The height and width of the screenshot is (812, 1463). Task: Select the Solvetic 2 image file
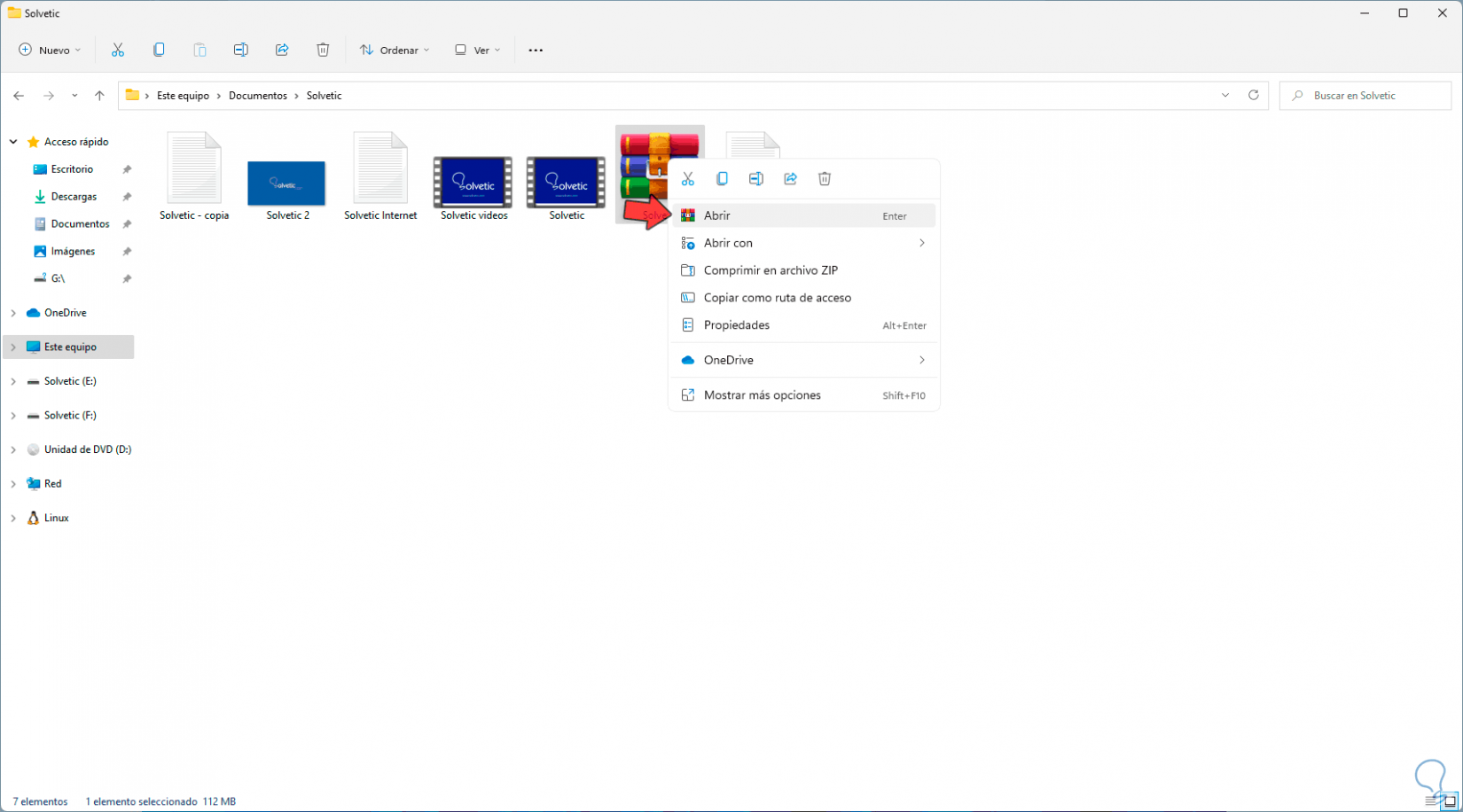[x=287, y=190]
